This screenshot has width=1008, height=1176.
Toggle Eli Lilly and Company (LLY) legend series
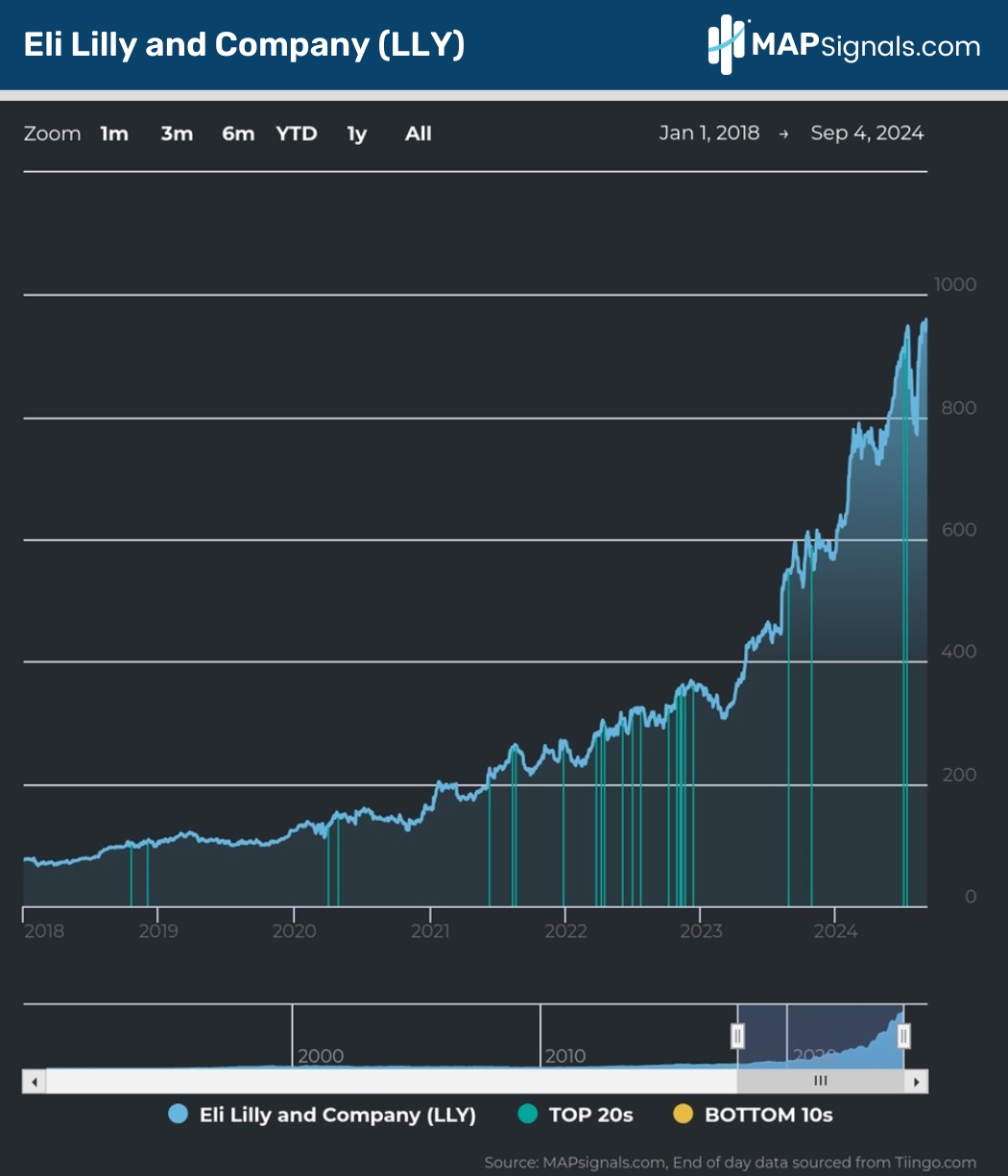click(x=322, y=1115)
